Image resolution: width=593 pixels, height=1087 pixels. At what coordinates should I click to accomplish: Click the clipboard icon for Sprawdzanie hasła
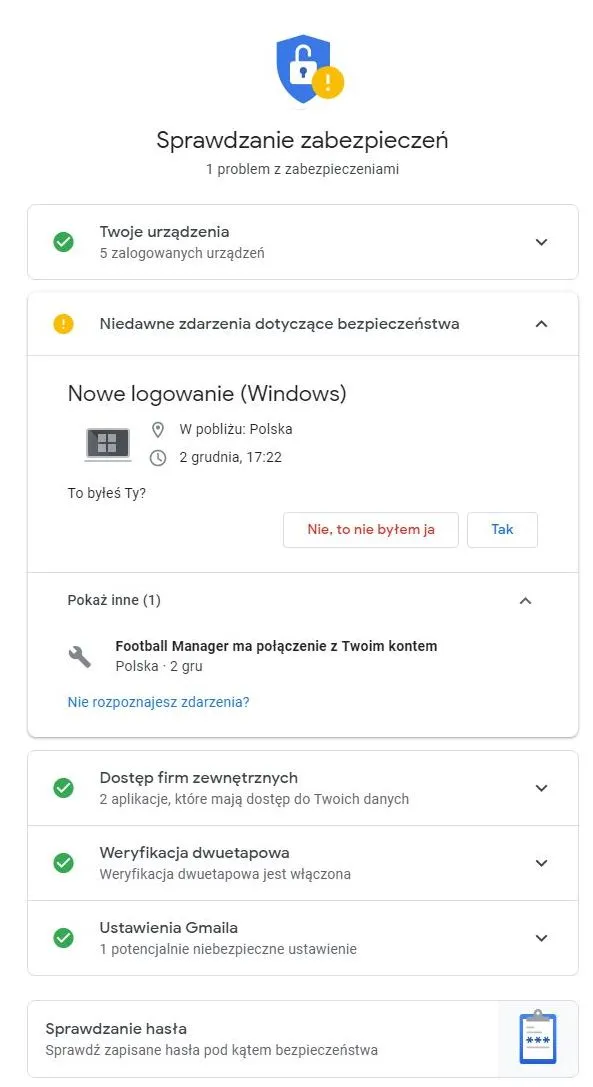click(537, 1037)
